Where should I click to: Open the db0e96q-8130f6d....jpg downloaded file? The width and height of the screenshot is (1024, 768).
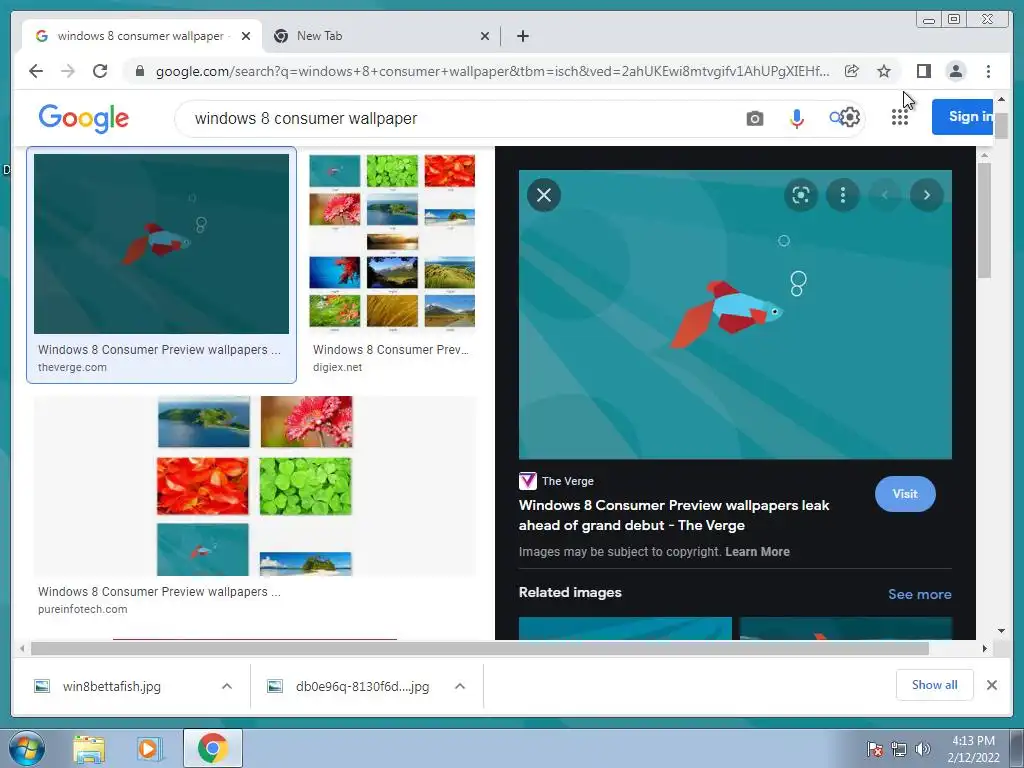[362, 686]
